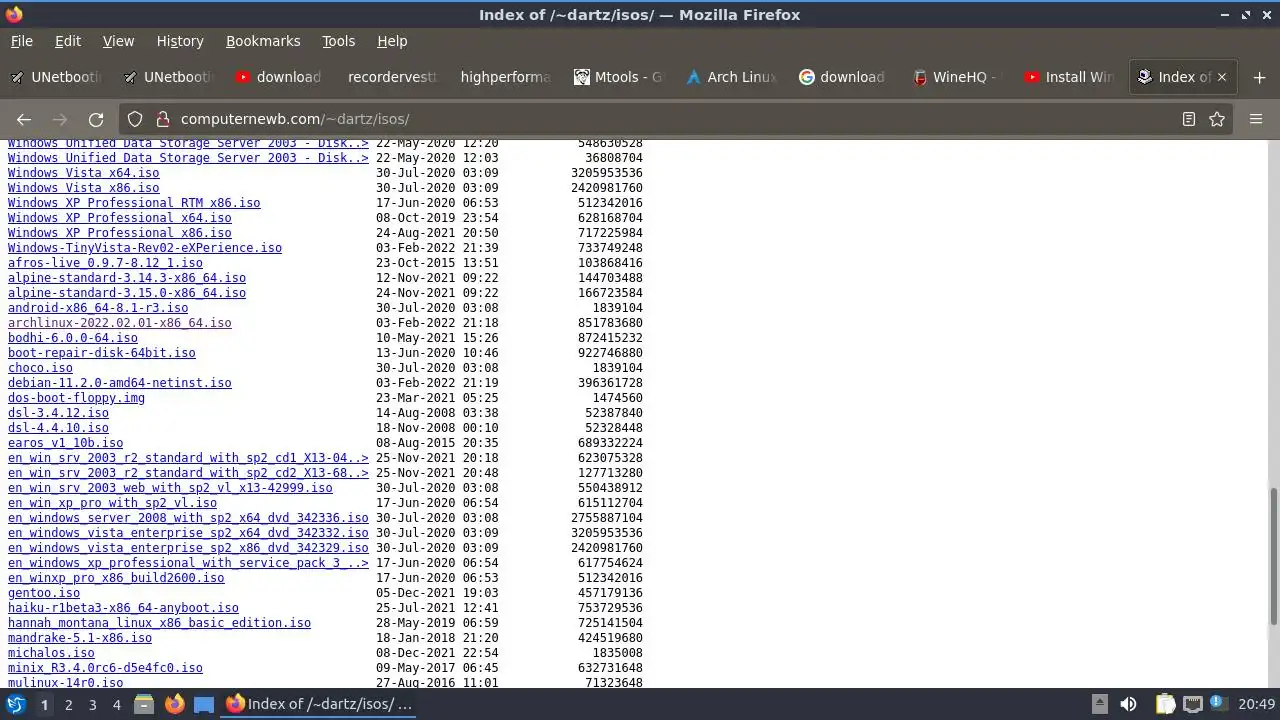The width and height of the screenshot is (1280, 720).
Task: Open the Edit menu
Action: click(68, 41)
